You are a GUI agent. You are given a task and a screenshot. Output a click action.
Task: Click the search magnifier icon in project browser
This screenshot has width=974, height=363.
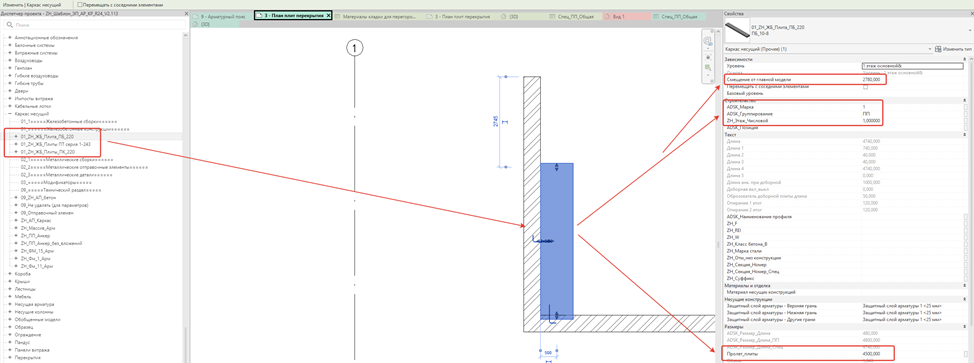click(8, 25)
